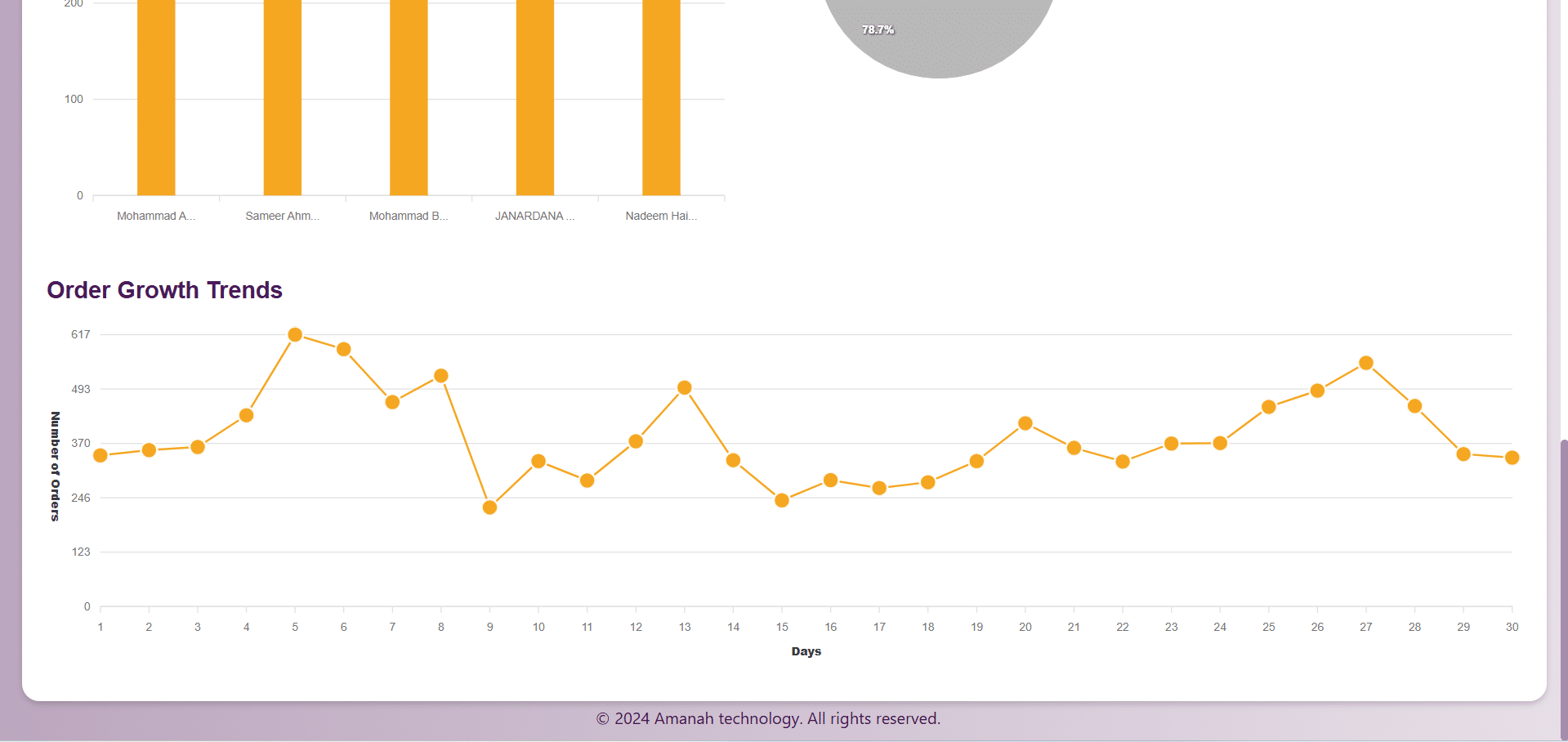Select the day 13 point on line chart

(685, 388)
